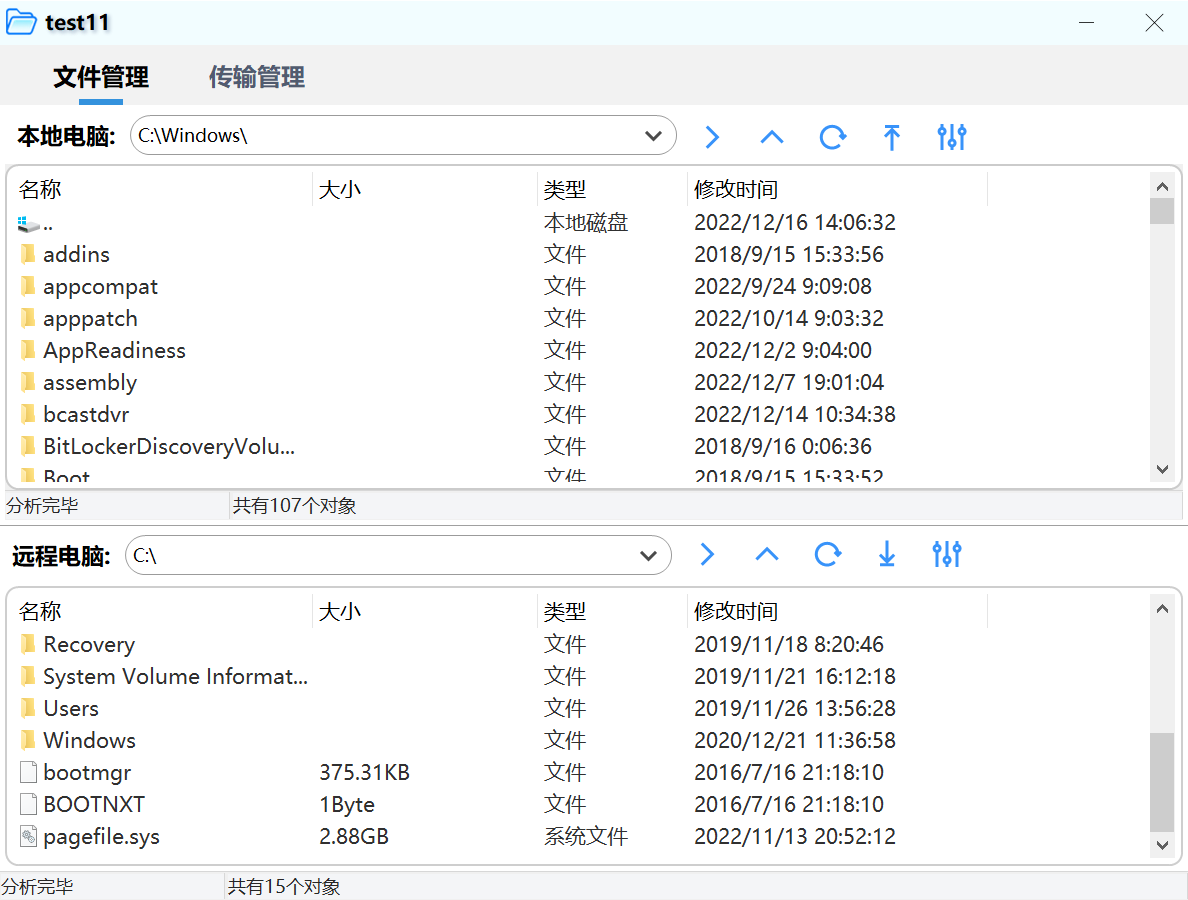
Task: Click the download arrow icon in remote toolbar
Action: click(x=887, y=555)
